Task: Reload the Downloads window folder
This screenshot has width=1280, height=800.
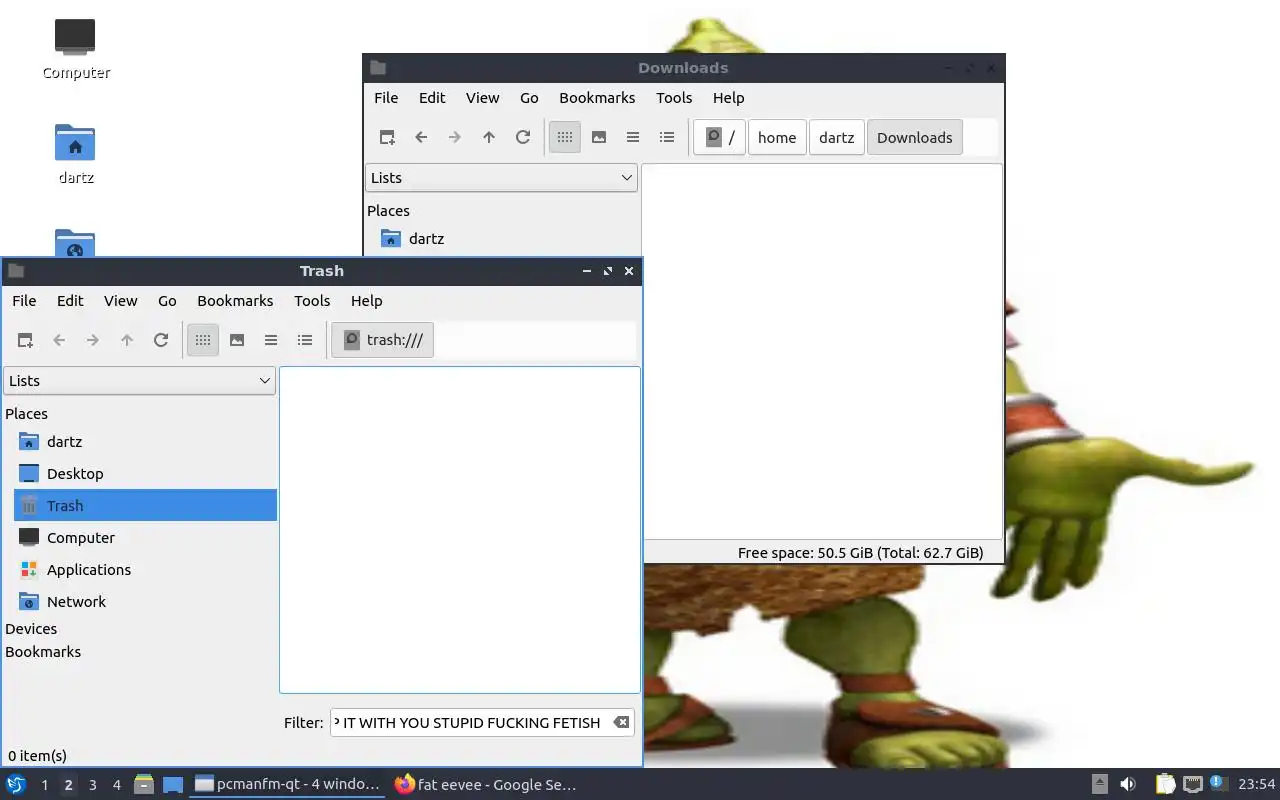Action: pyautogui.click(x=523, y=137)
